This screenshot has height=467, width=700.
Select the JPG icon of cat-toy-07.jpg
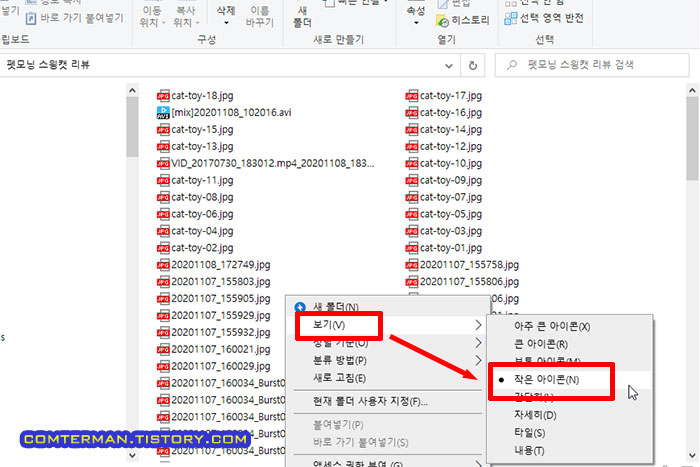[412, 197]
